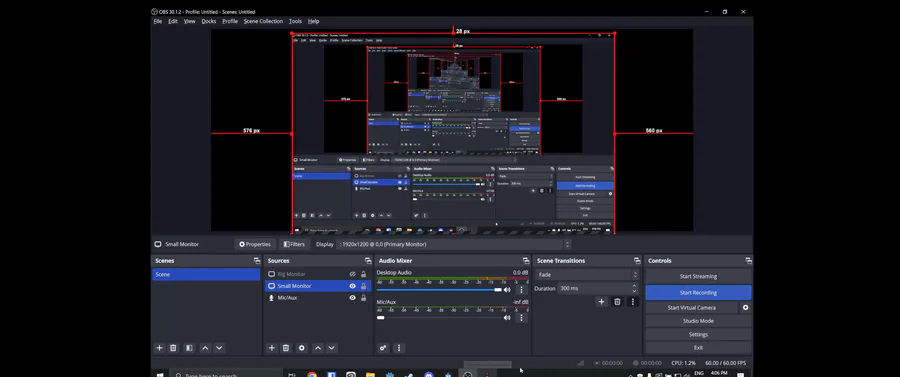Image resolution: width=900 pixels, height=377 pixels.
Task: Remove transition with Scene Transitions trash icon
Action: click(x=617, y=302)
